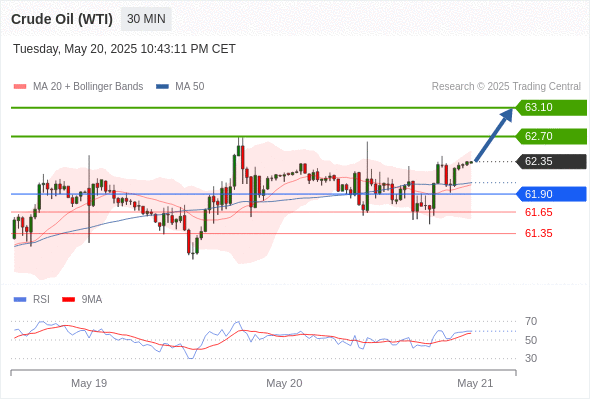The height and width of the screenshot is (400, 590).
Task: Click the blue RSI legend marker
Action: [20, 300]
